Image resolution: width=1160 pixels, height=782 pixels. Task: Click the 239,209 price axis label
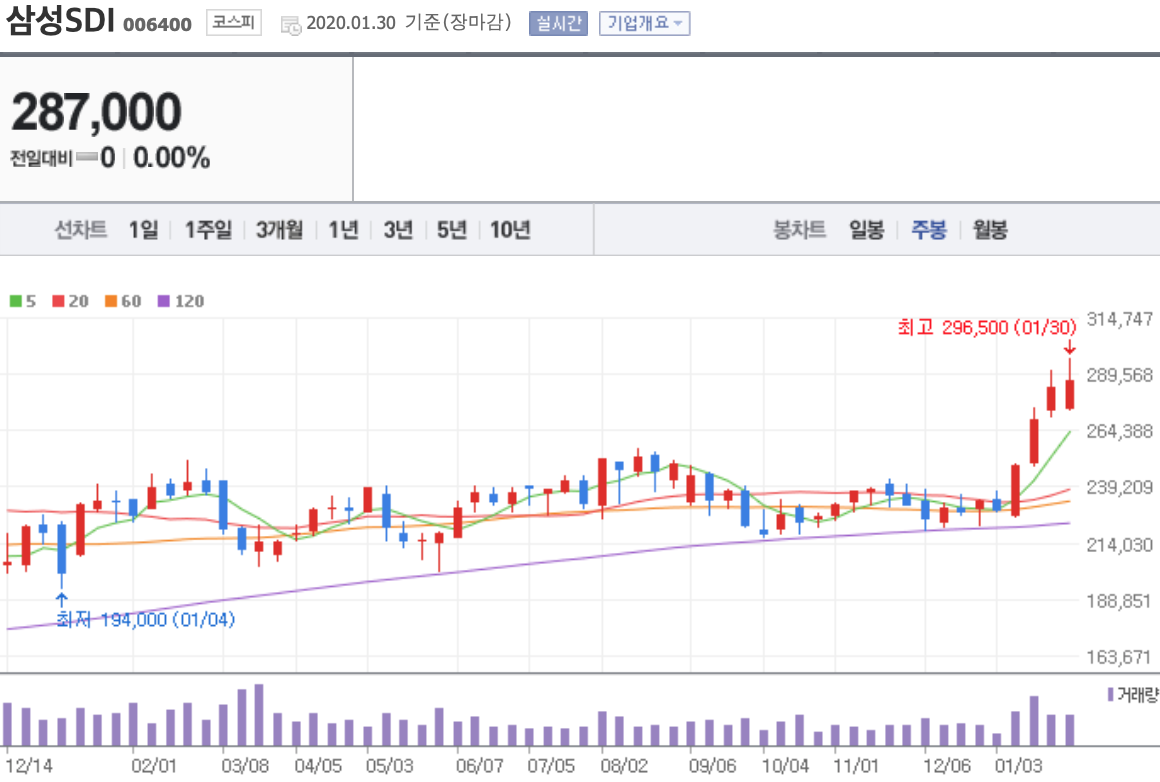[x=1119, y=487]
